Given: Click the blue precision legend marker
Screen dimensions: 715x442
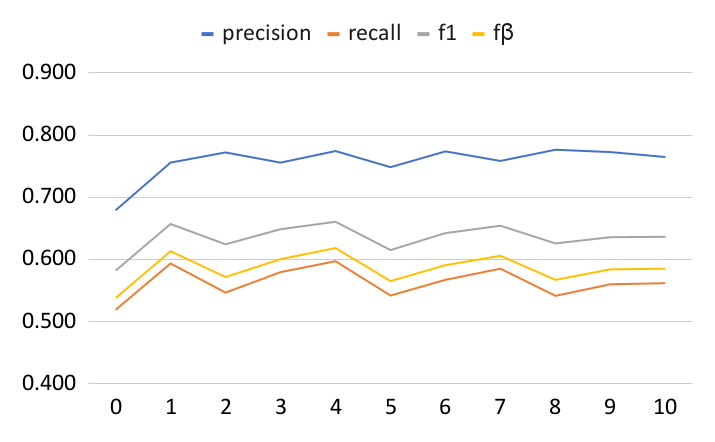Looking at the screenshot, I should (x=210, y=34).
